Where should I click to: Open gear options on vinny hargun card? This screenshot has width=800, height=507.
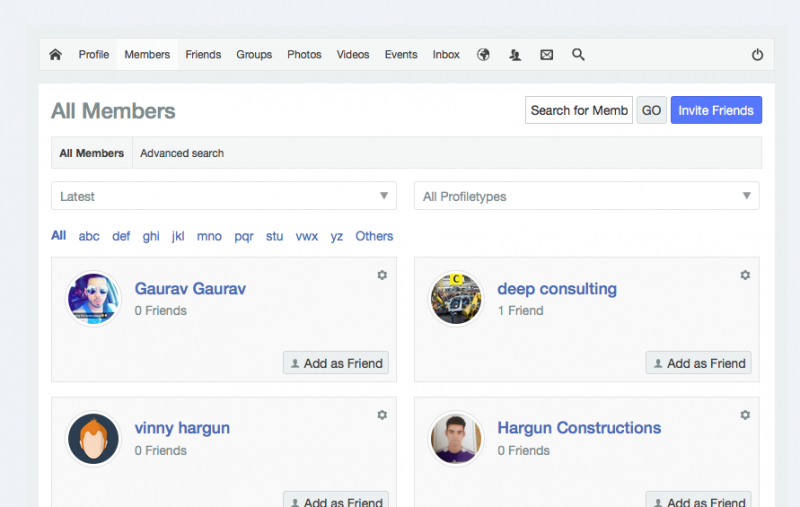point(382,415)
